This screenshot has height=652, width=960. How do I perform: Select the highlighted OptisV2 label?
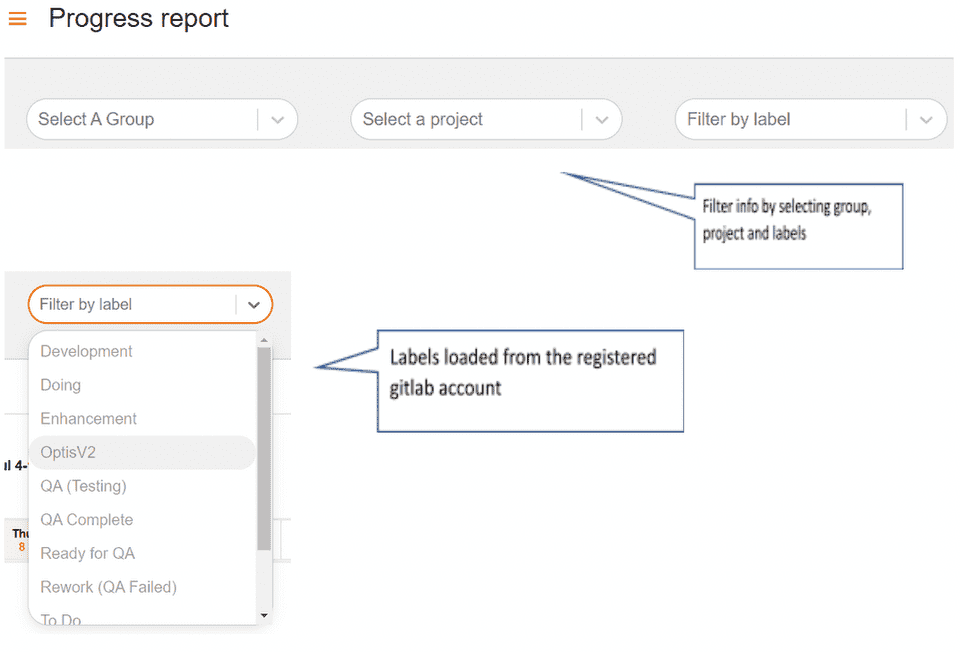(x=68, y=452)
